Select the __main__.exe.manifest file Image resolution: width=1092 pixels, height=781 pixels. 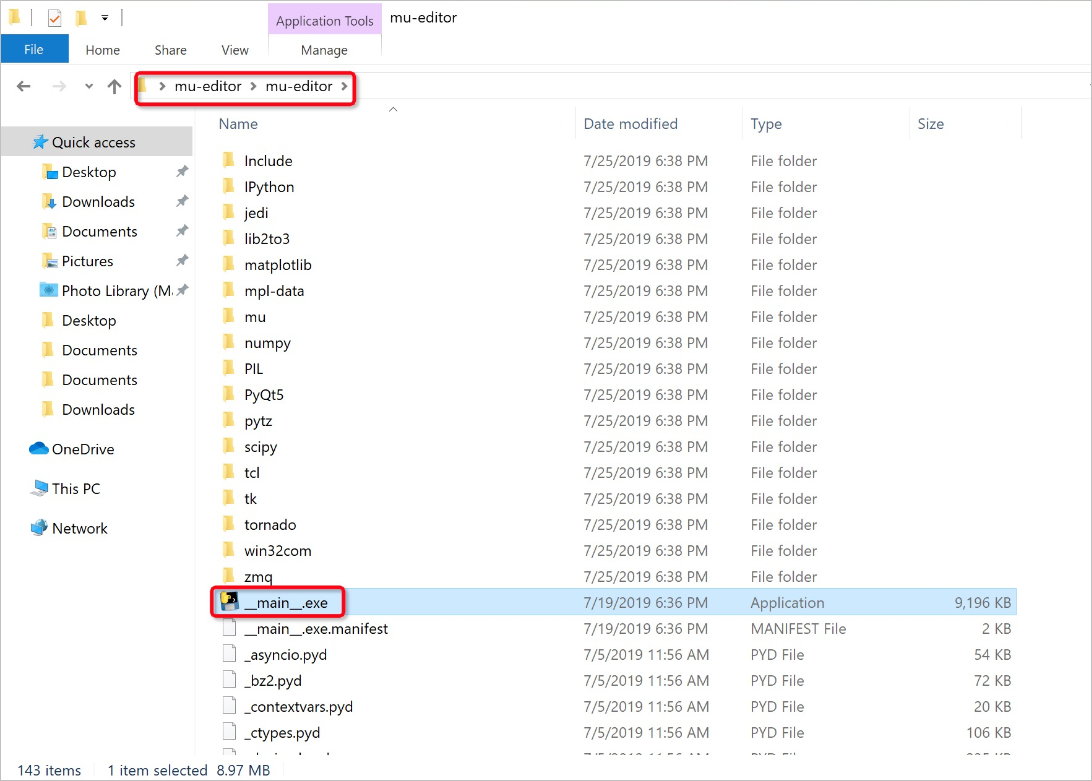tap(316, 629)
